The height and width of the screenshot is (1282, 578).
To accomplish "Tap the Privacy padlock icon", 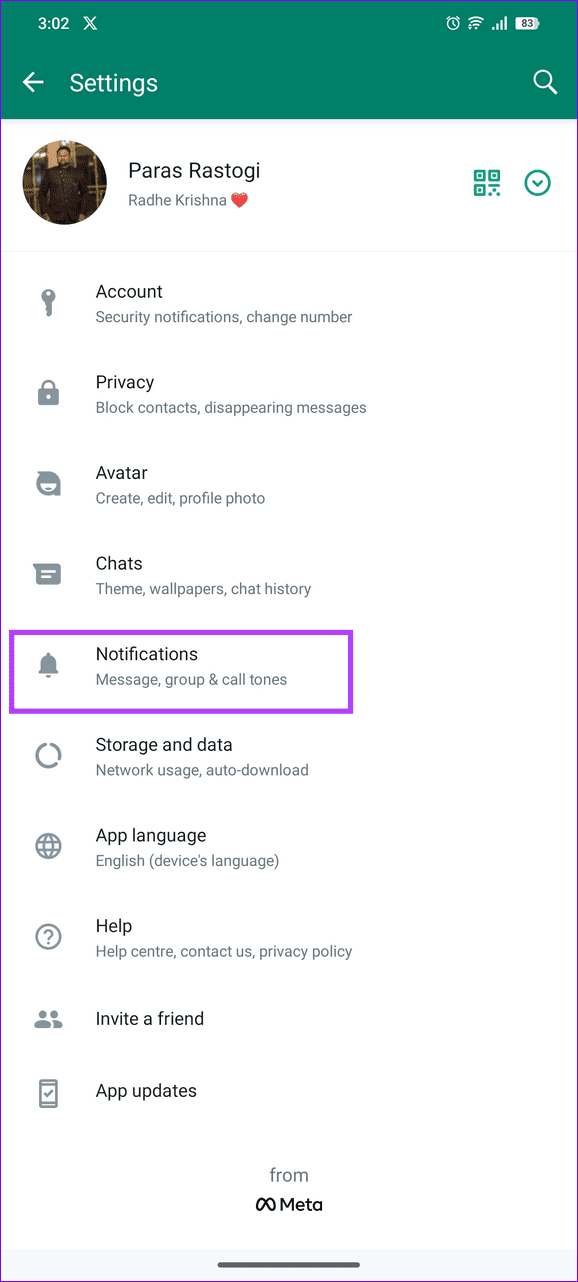I will click(x=47, y=393).
